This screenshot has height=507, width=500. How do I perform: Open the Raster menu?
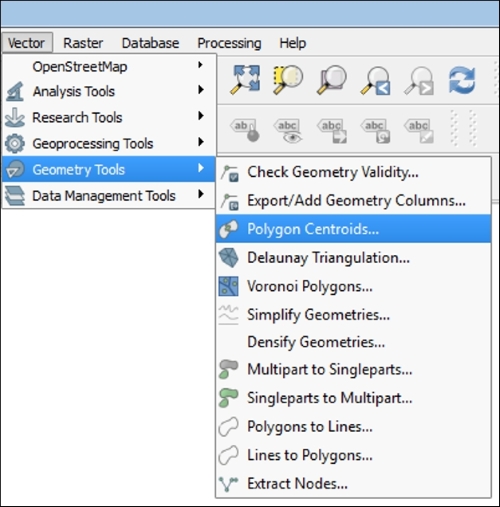(83, 43)
